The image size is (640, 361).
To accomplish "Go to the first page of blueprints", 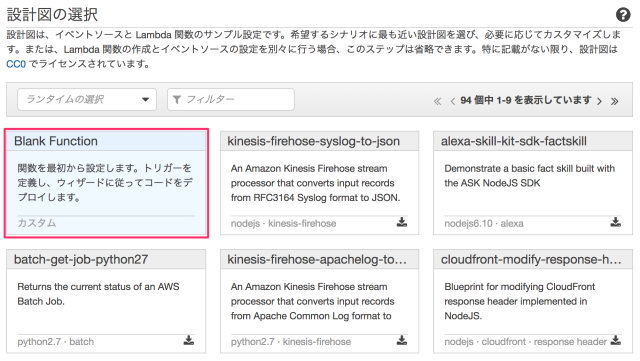I will pyautogui.click(x=437, y=101).
